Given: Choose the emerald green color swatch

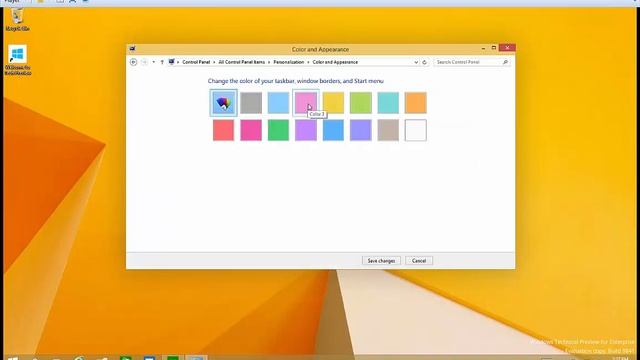Looking at the screenshot, I should pos(278,130).
